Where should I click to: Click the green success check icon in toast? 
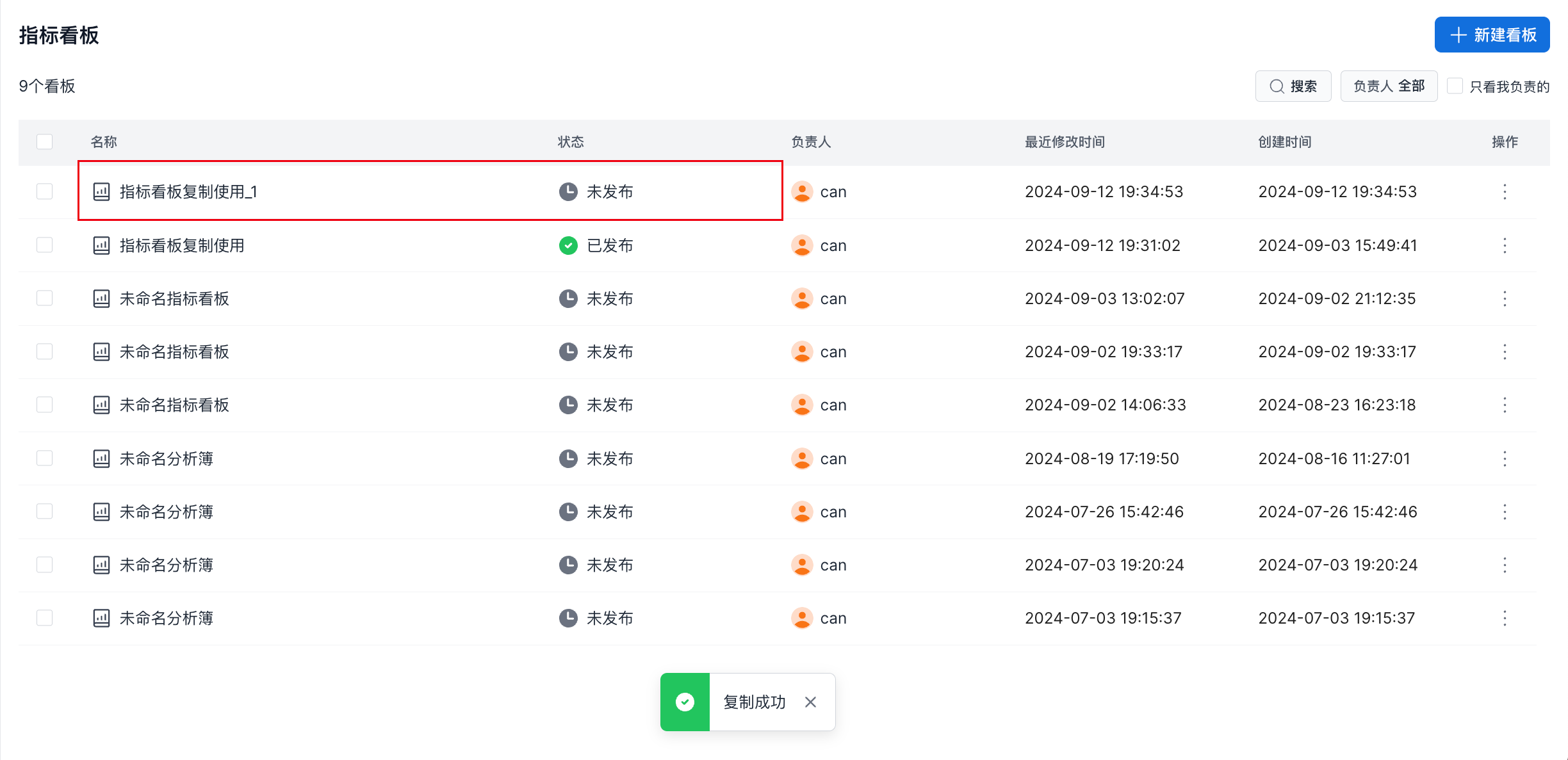pyautogui.click(x=685, y=702)
